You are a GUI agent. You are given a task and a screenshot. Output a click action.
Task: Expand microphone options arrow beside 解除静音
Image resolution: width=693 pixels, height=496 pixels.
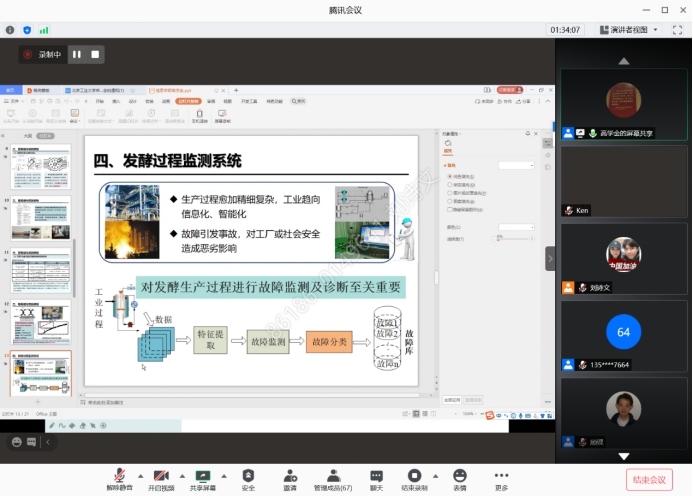tap(138, 475)
